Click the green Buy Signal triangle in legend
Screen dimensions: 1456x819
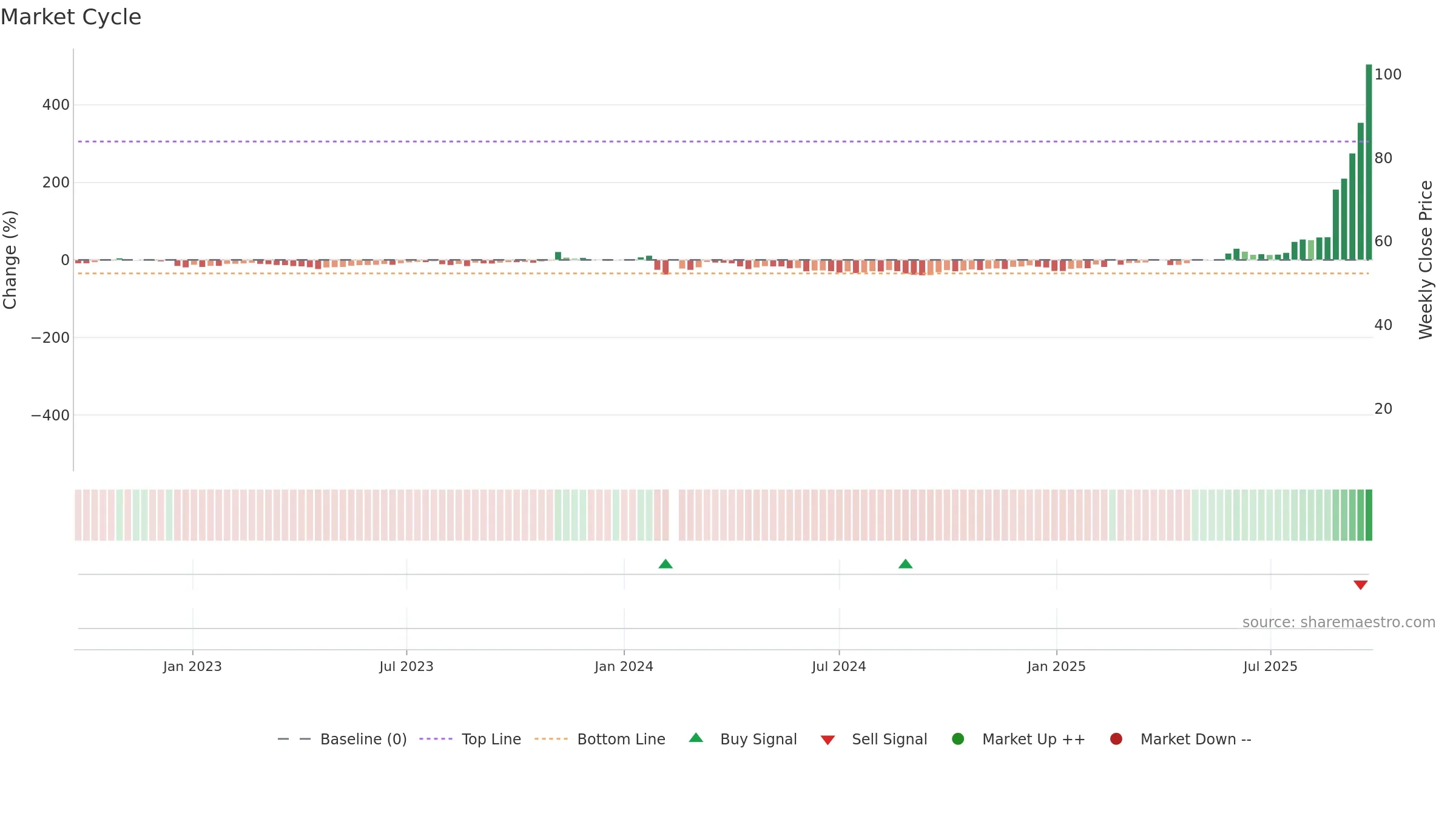tap(696, 738)
